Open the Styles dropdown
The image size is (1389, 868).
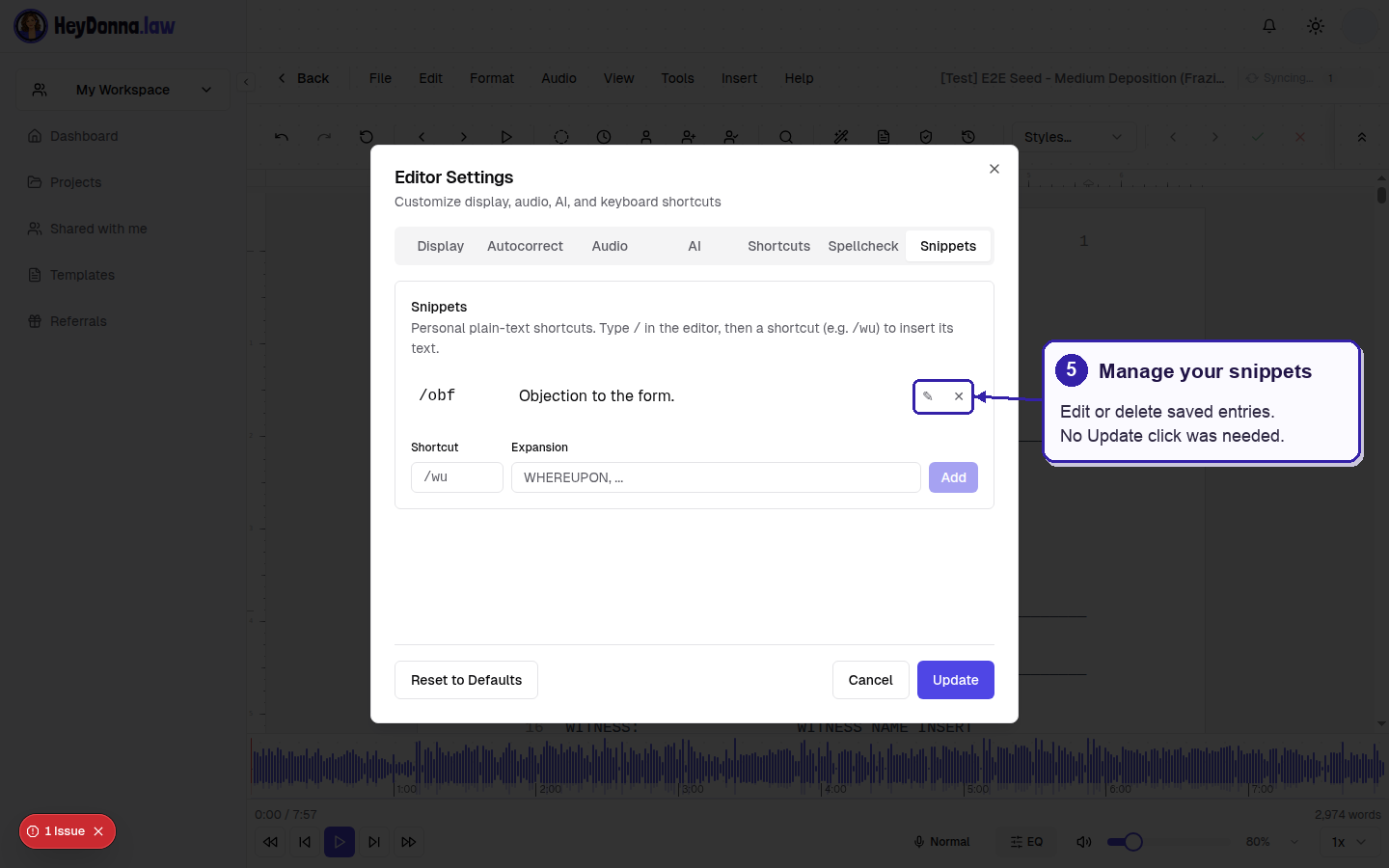pos(1074,137)
